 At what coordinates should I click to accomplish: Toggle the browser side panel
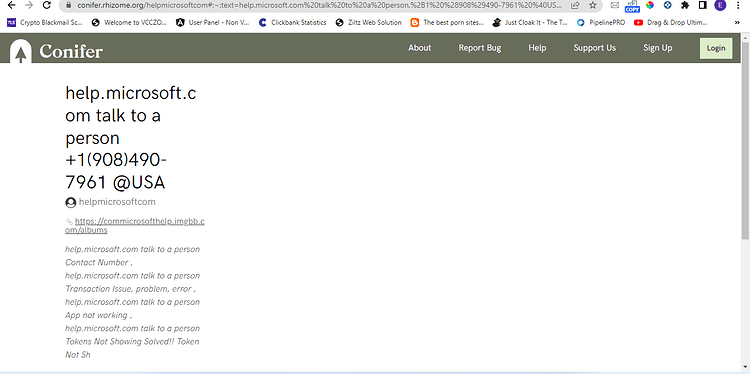[x=703, y=5]
